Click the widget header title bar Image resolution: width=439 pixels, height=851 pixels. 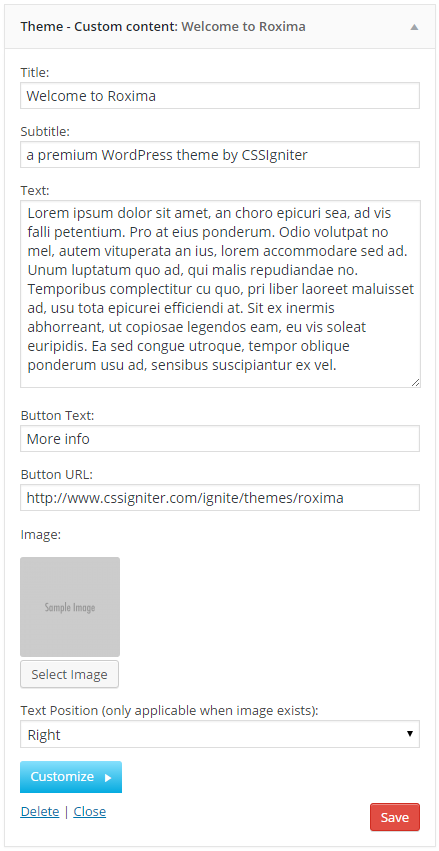[x=220, y=27]
